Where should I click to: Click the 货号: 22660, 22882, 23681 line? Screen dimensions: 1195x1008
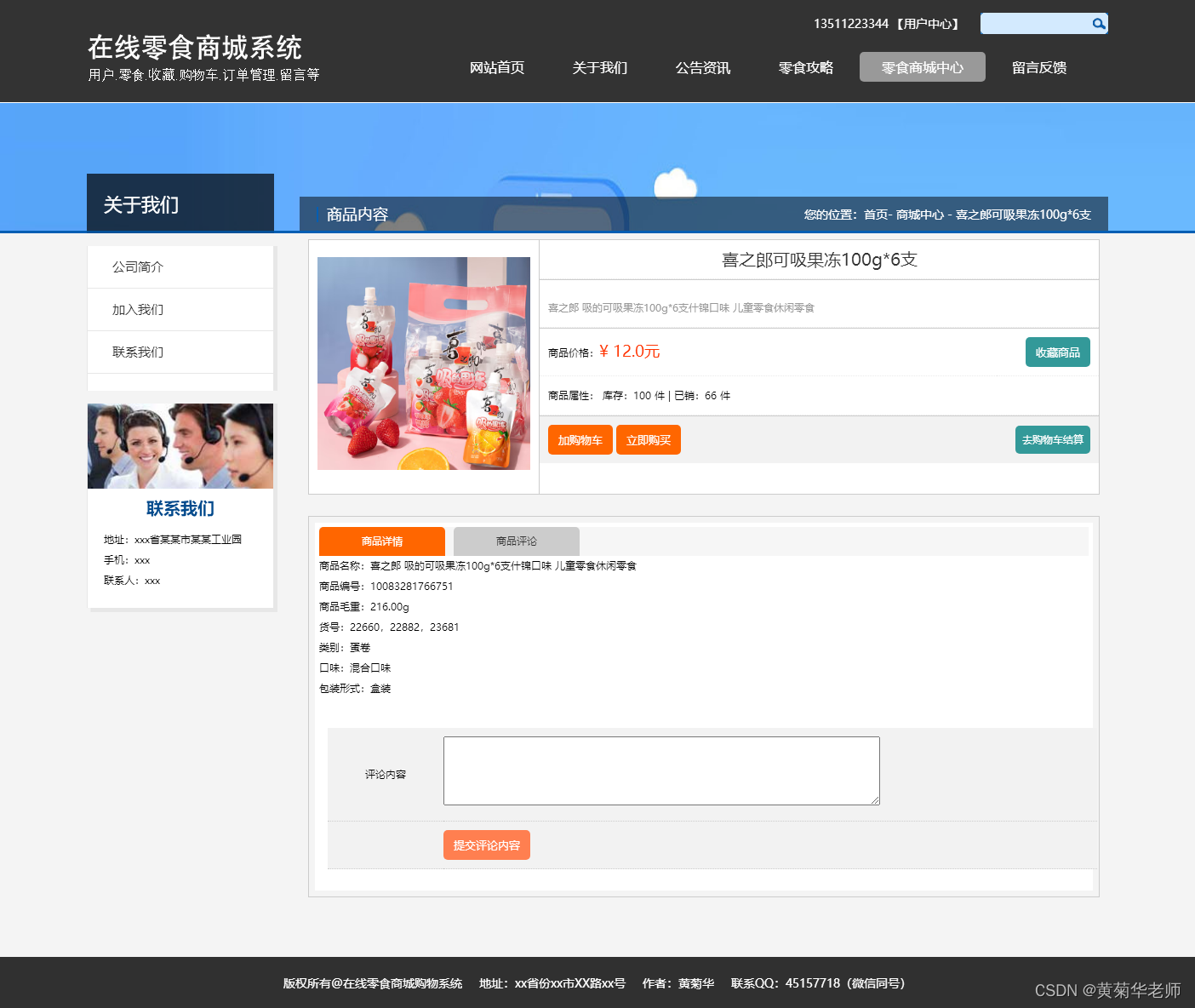tap(389, 627)
